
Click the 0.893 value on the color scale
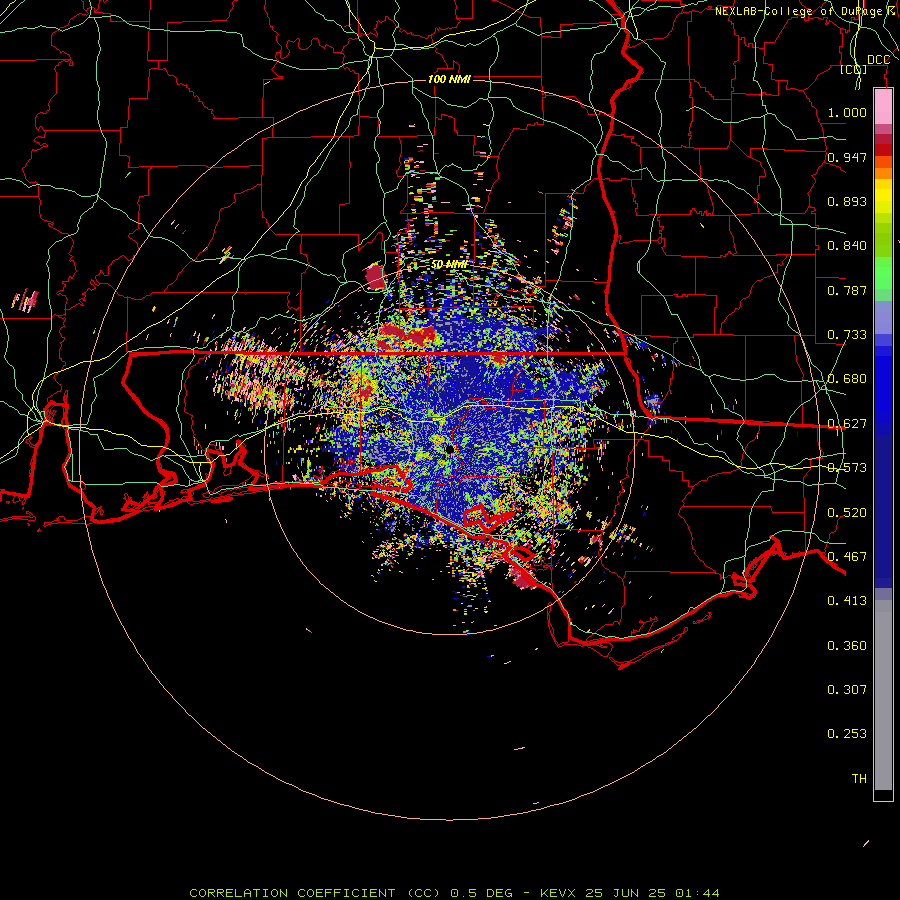click(x=847, y=201)
